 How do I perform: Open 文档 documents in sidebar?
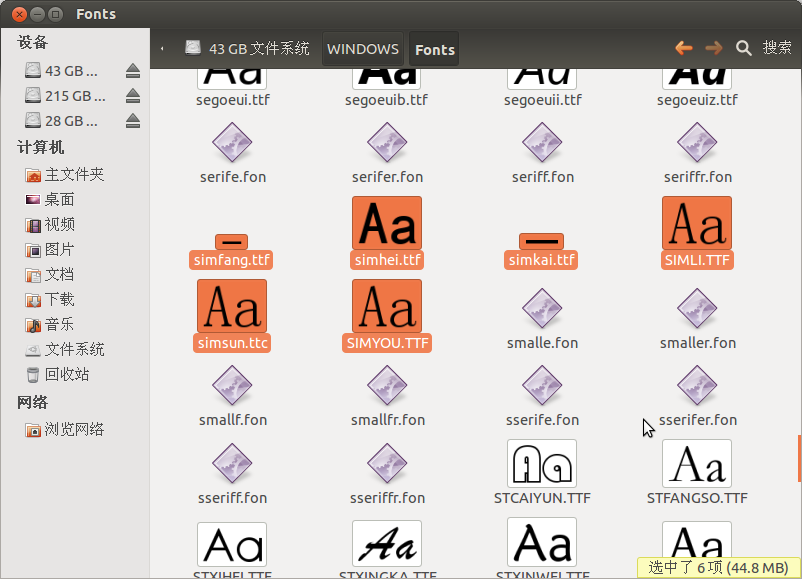(x=50, y=275)
